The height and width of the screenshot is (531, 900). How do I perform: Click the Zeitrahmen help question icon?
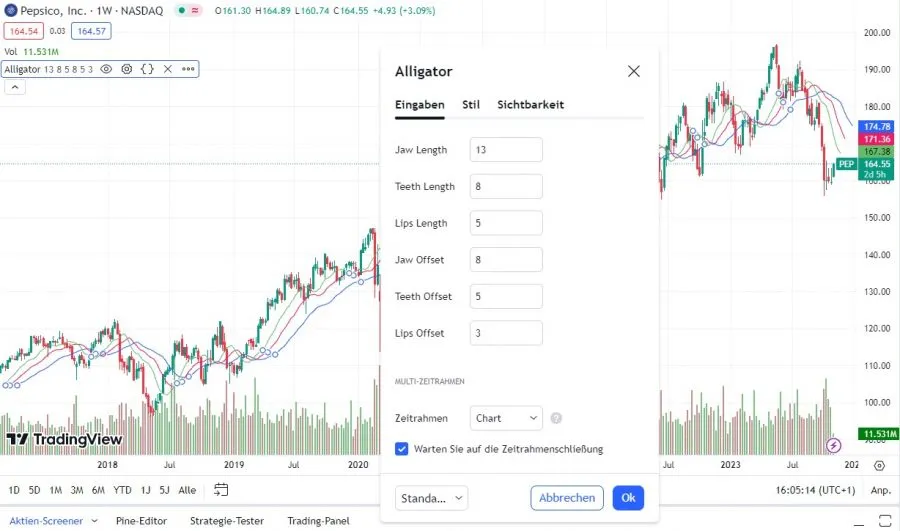[x=556, y=418]
